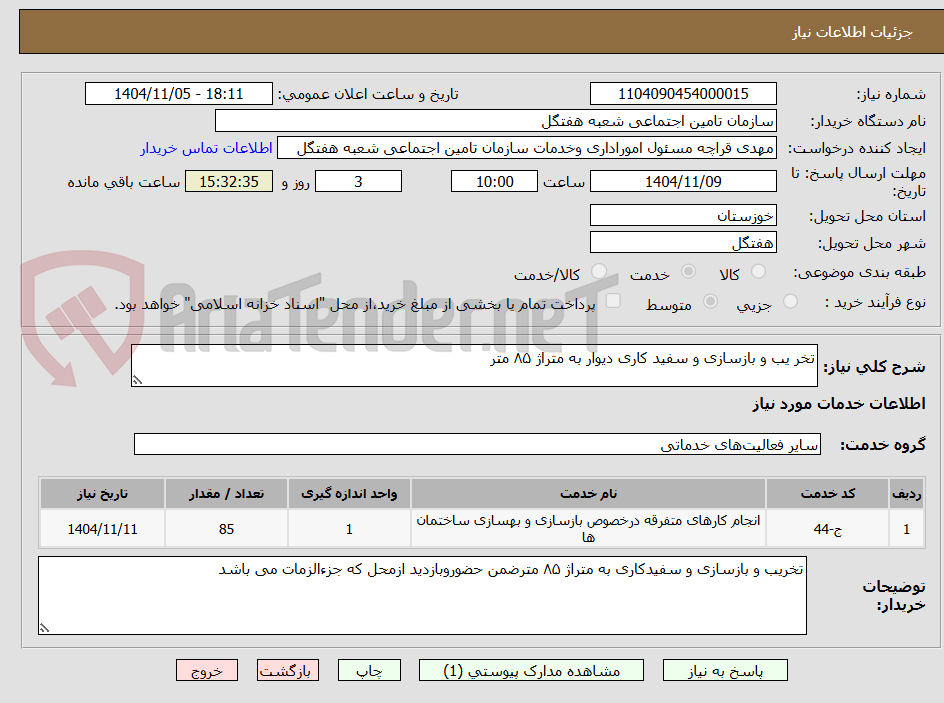Image resolution: width=944 pixels, height=703 pixels.
Task: Click the ردیف column header
Action: pyautogui.click(x=906, y=494)
